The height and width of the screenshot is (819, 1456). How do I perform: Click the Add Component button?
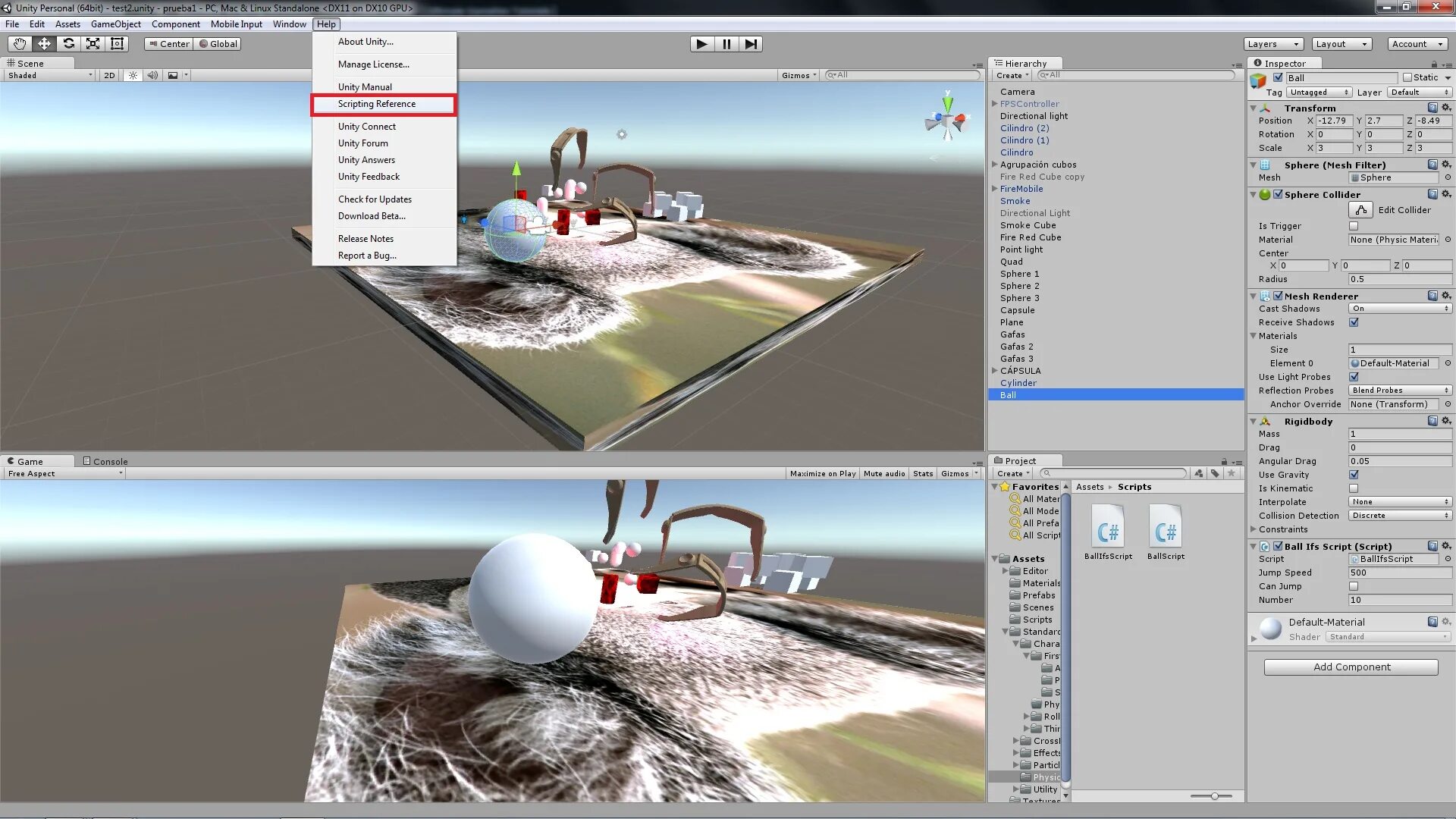(x=1351, y=667)
